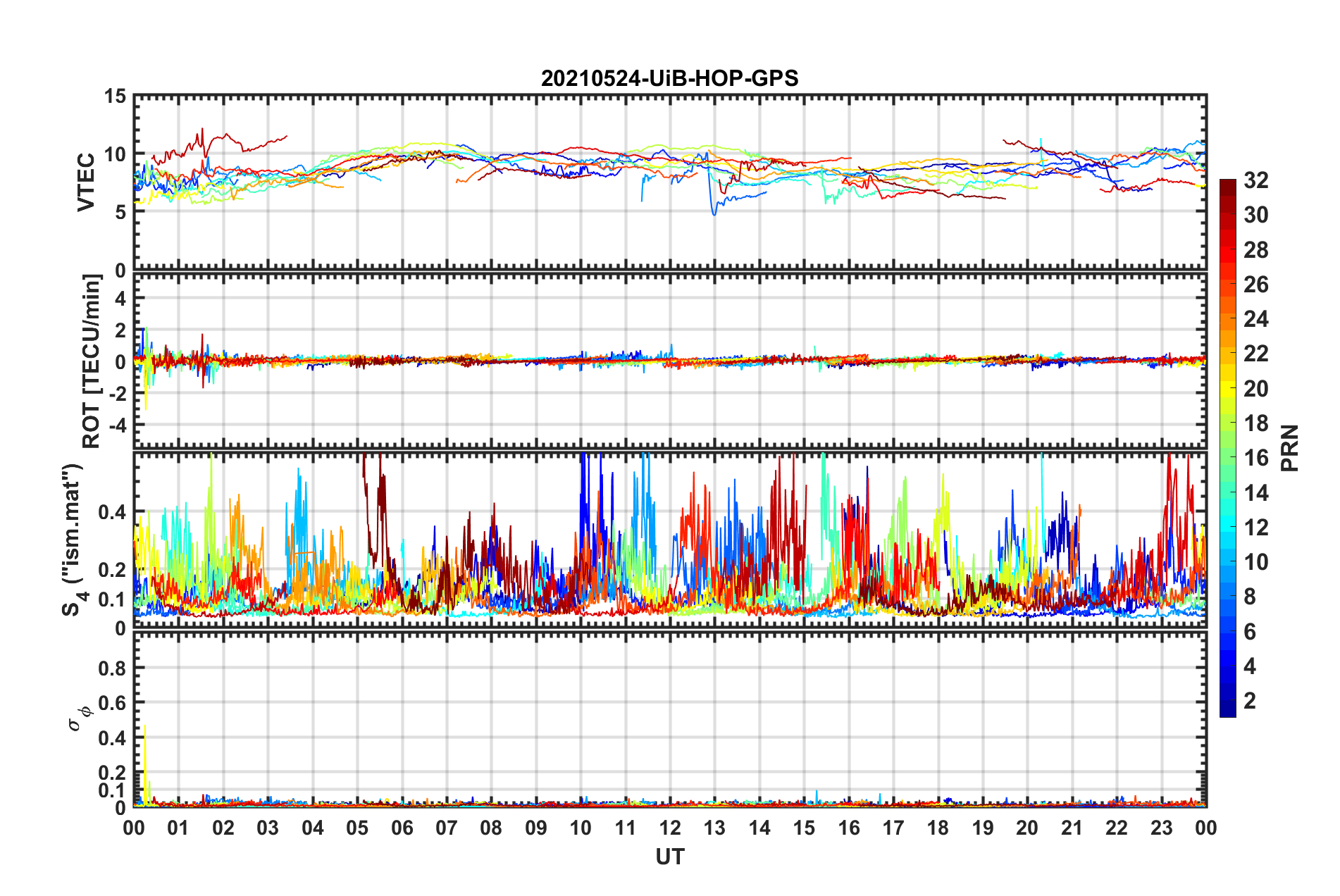Pick the dark blue bottom of the PRN colorbar
This screenshot has width=1340, height=896.
[1227, 711]
